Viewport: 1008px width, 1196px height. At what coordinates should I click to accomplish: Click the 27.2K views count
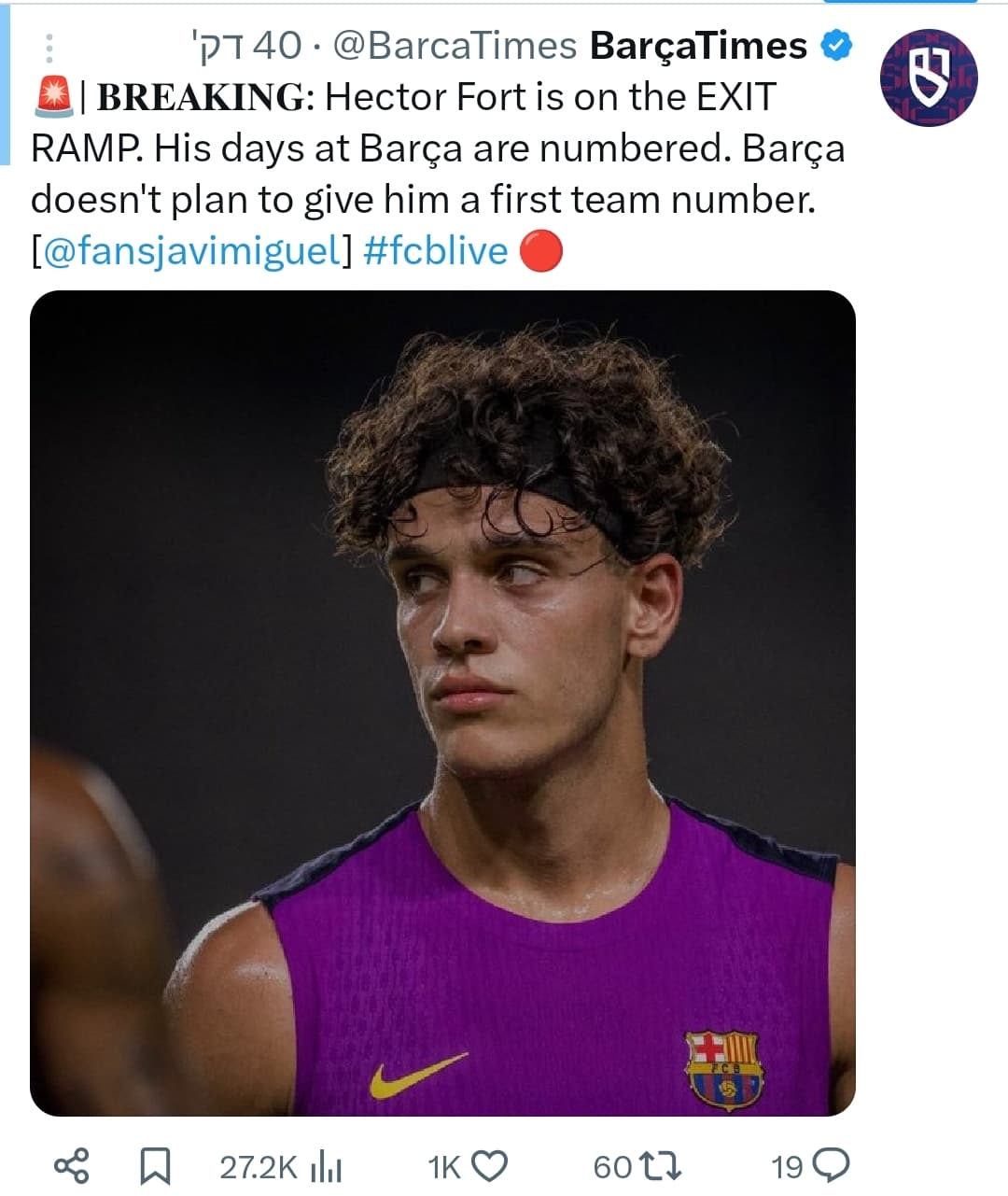point(259,1166)
